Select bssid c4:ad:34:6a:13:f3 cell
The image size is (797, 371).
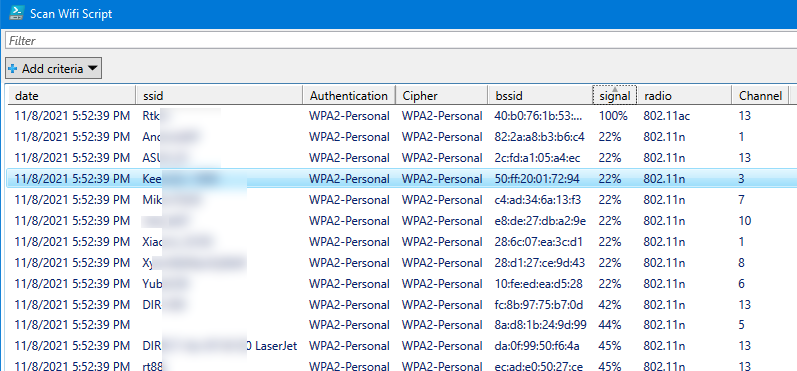coord(537,200)
